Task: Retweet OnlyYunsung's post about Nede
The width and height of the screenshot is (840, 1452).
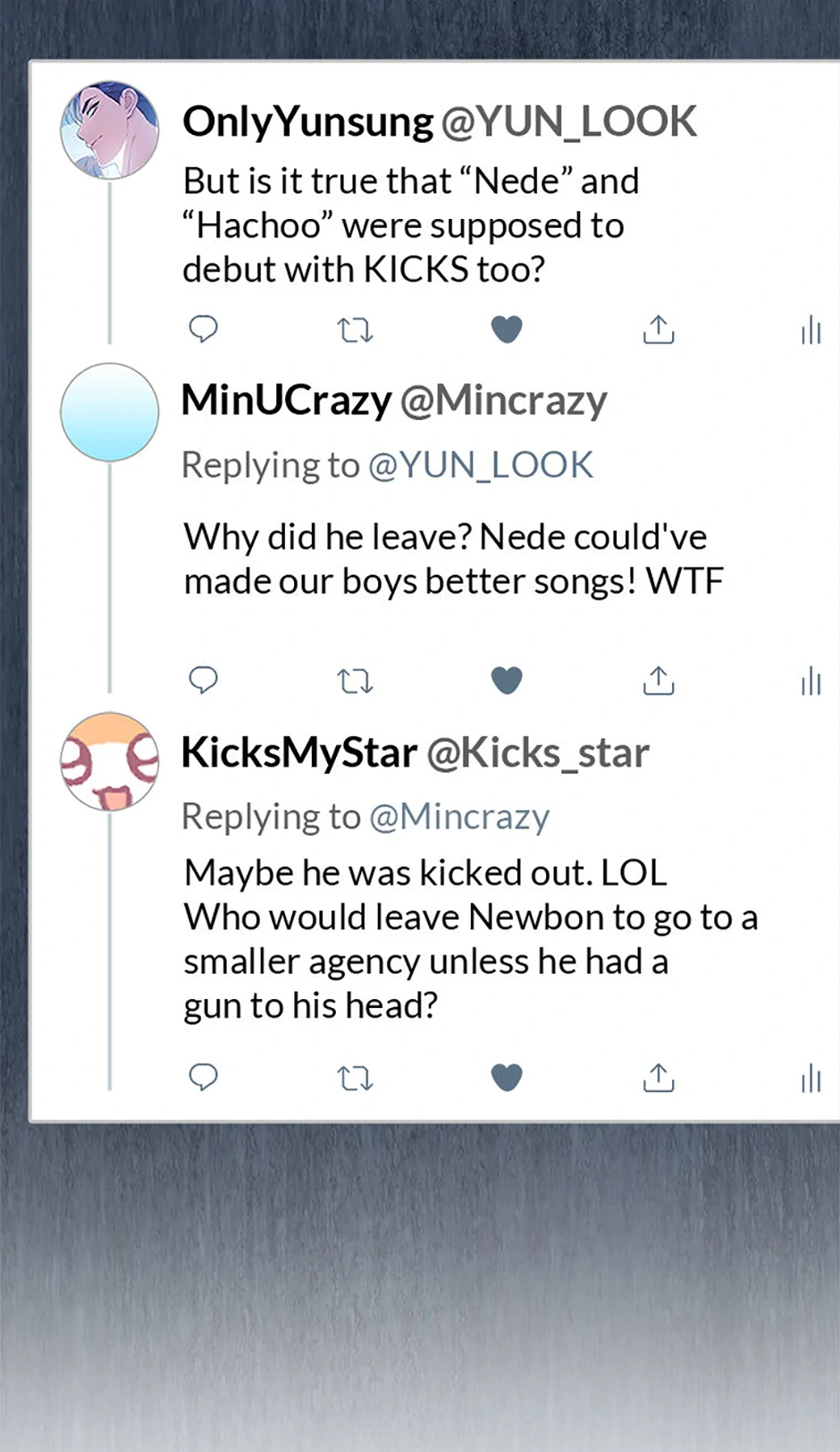Action: tap(355, 331)
